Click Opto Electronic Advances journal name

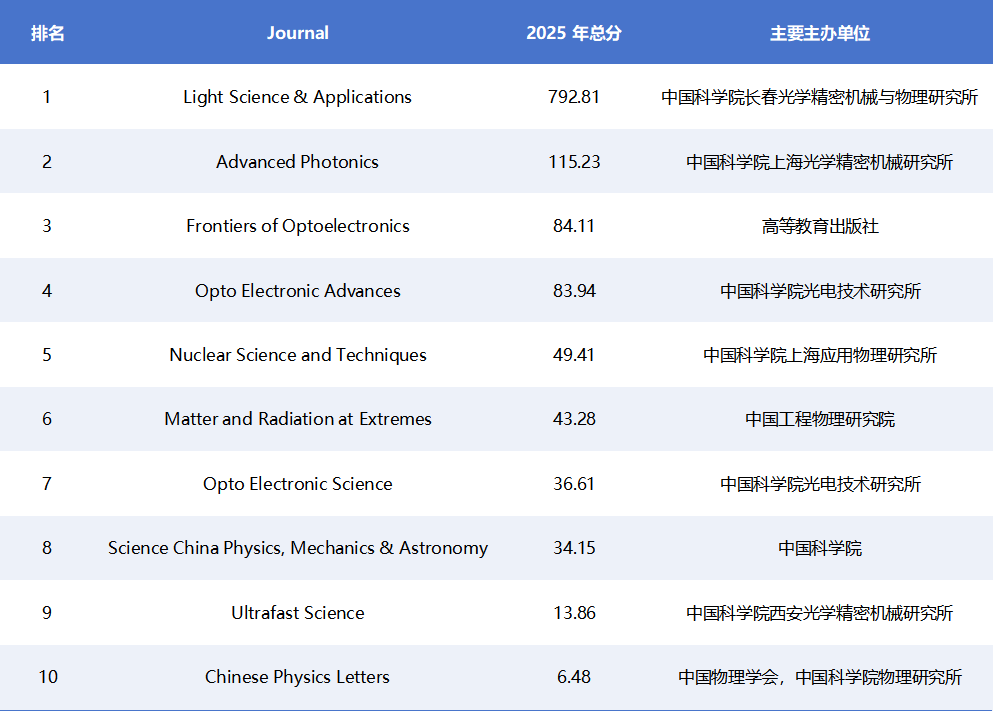297,291
